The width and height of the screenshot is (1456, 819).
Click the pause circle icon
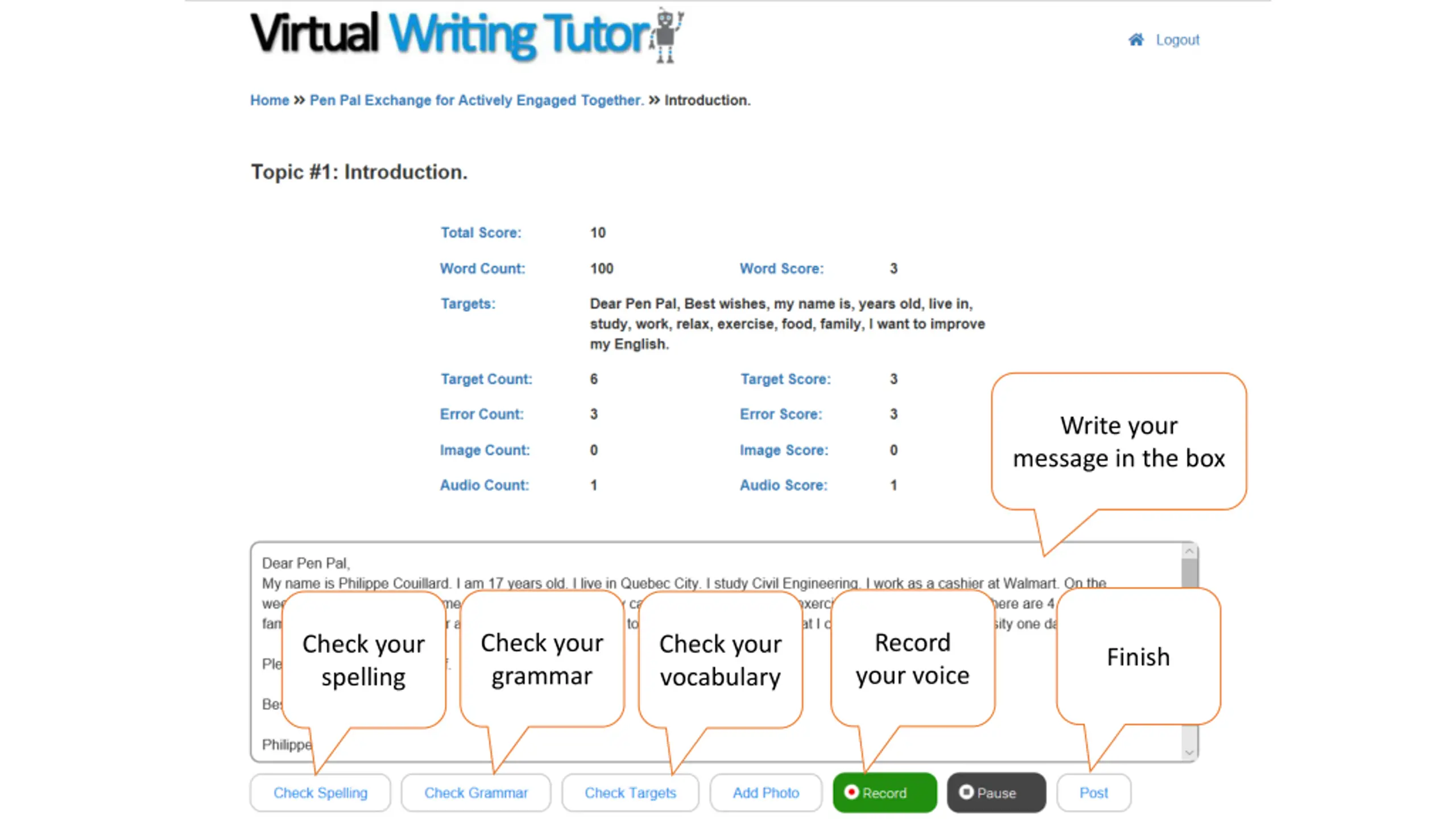click(x=966, y=792)
